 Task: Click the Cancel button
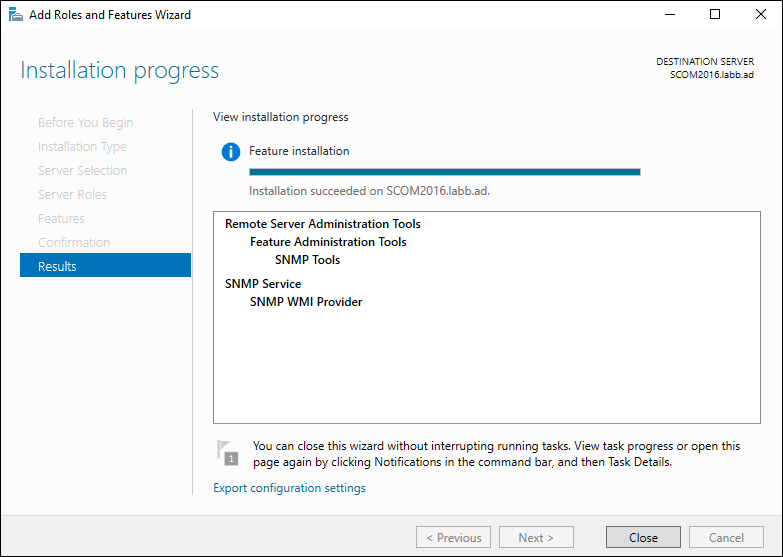coord(726,537)
